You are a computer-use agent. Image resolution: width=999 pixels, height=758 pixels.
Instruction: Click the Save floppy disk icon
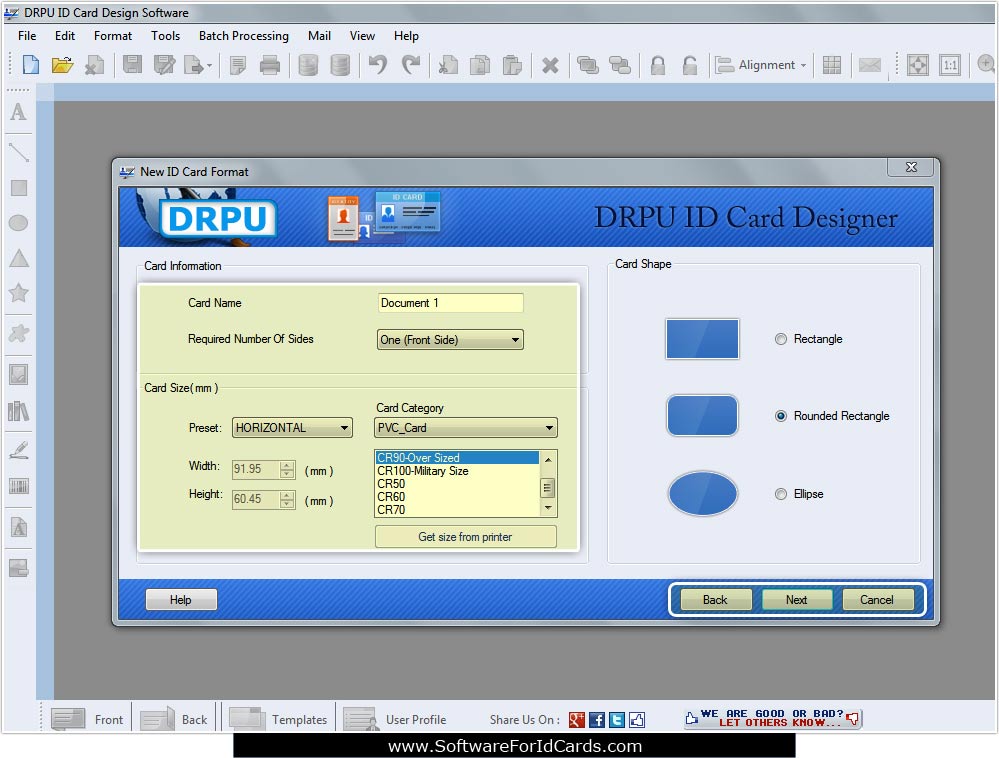[133, 65]
